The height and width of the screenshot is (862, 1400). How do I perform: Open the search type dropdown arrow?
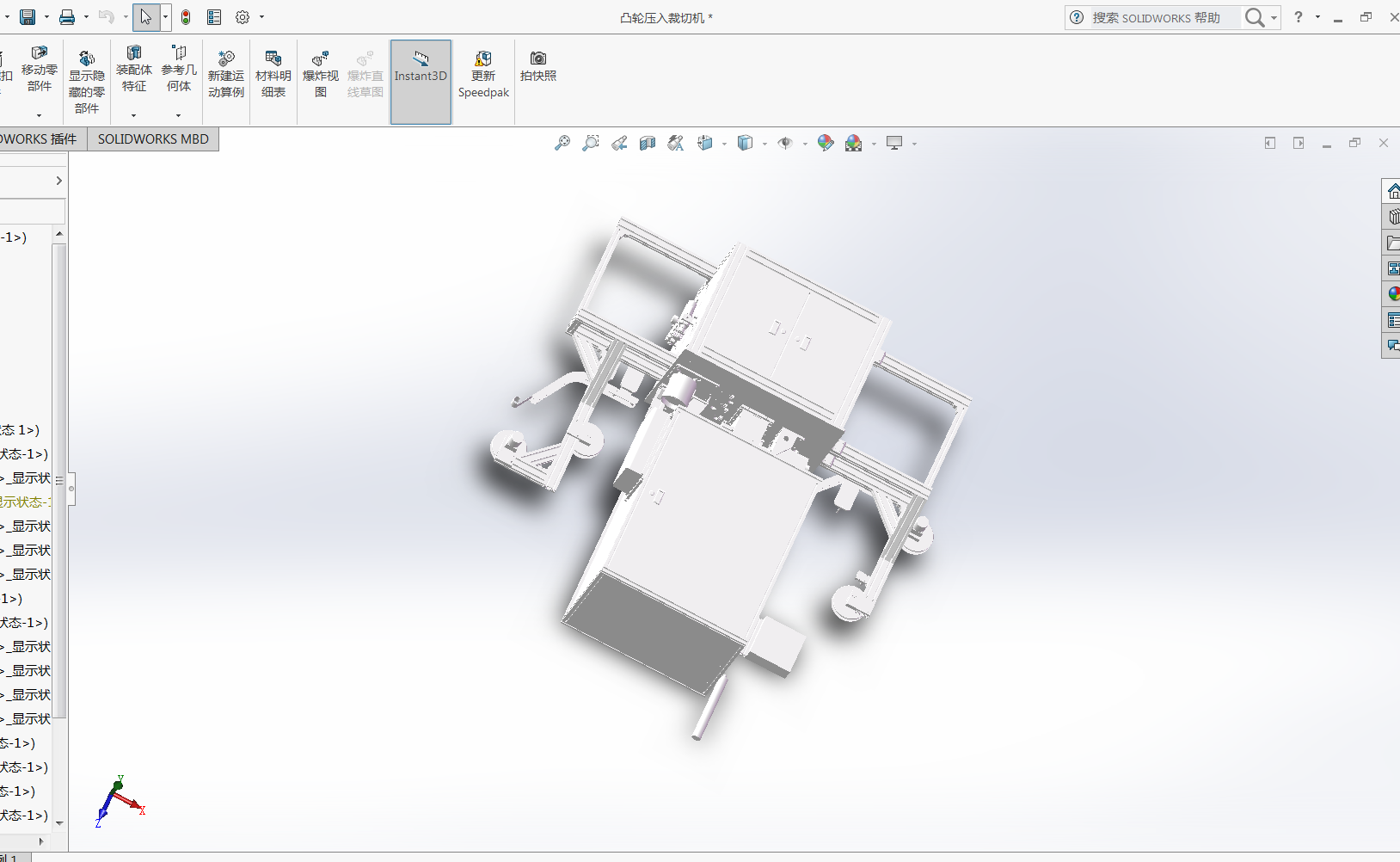(1274, 17)
